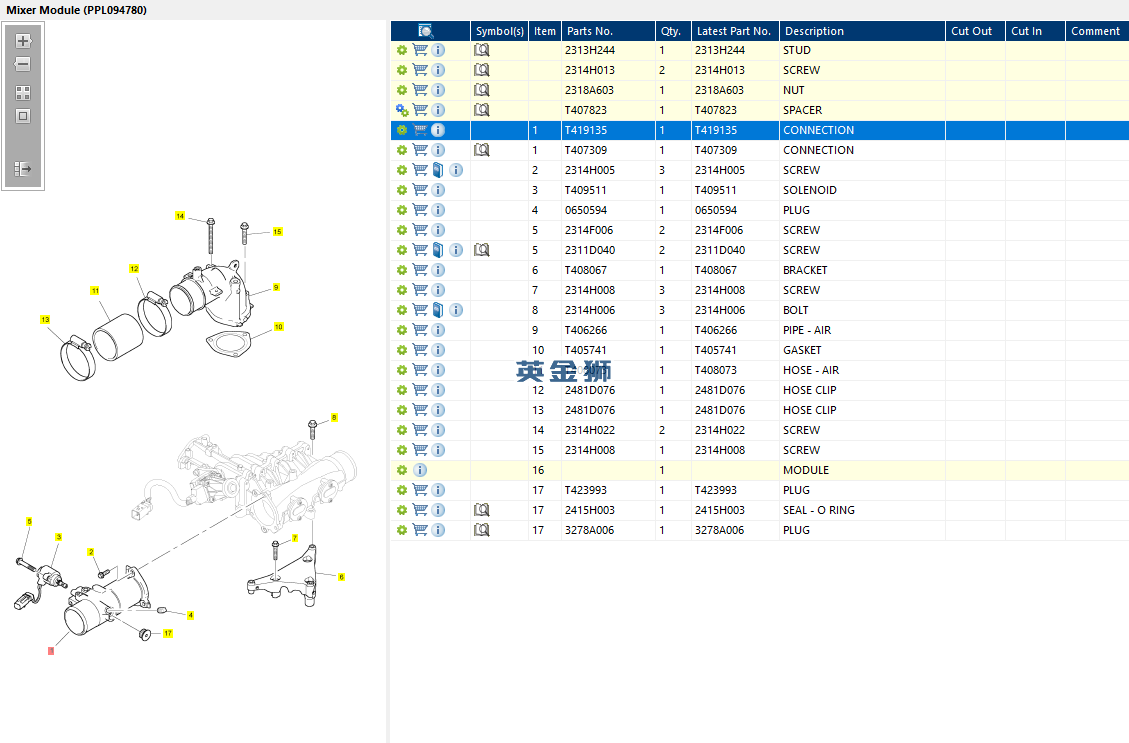This screenshot has height=743, width=1129.
Task: Sort by Latest Part No. column header
Action: coord(735,31)
